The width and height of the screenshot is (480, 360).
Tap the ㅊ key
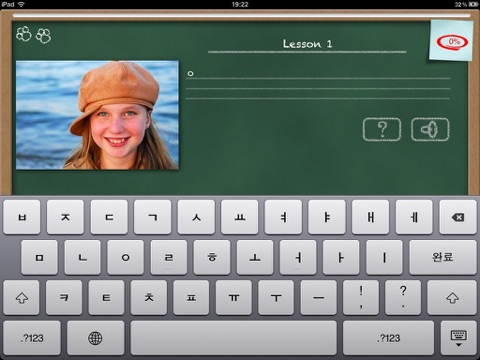coord(149,298)
